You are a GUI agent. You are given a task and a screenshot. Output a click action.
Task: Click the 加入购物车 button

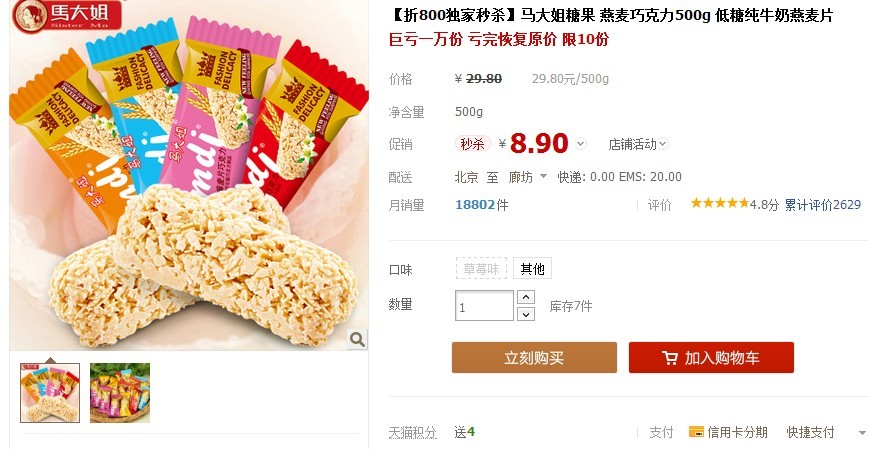pyautogui.click(x=711, y=358)
